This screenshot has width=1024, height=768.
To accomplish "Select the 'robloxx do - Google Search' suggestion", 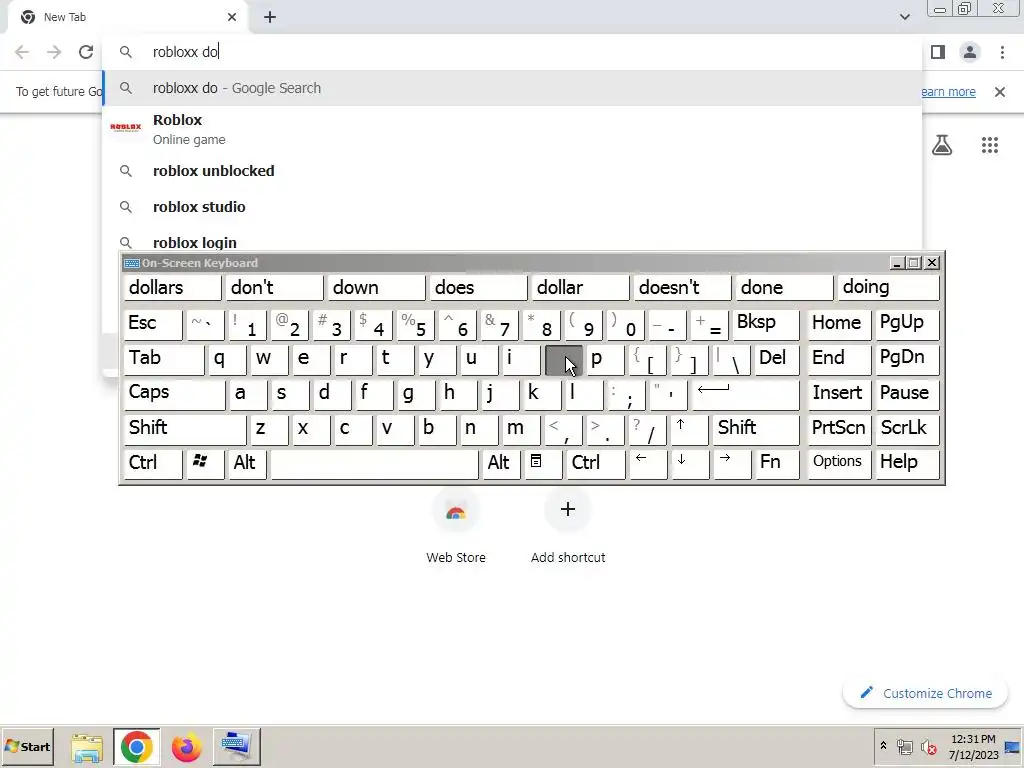I will 512,88.
